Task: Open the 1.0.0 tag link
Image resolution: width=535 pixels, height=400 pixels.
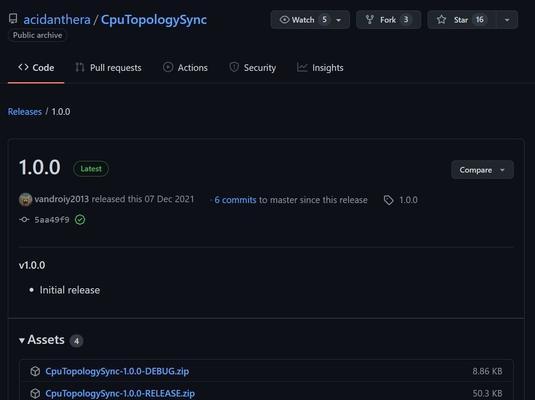Action: (x=408, y=200)
